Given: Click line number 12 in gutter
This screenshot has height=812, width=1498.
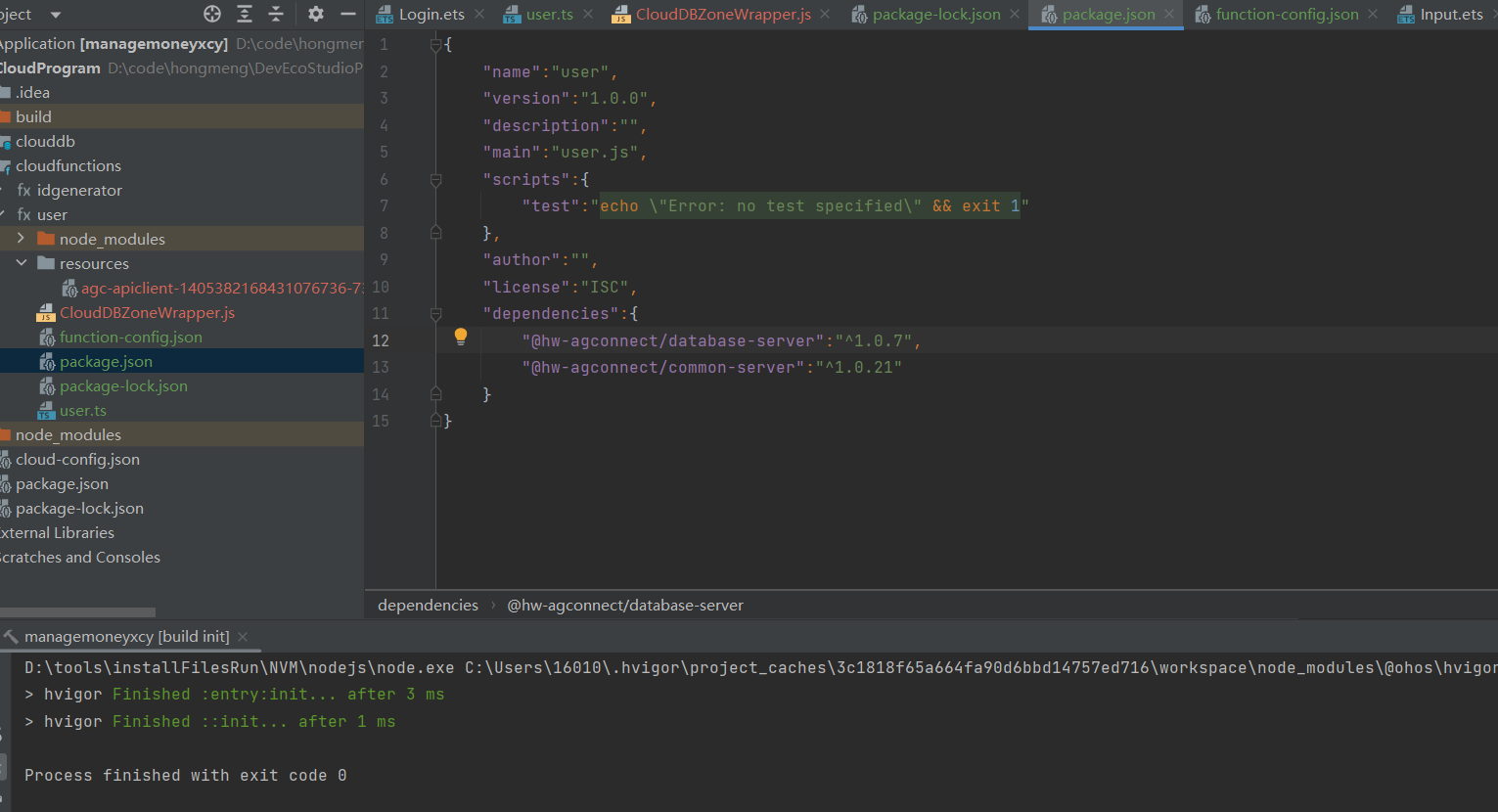Looking at the screenshot, I should 381,340.
